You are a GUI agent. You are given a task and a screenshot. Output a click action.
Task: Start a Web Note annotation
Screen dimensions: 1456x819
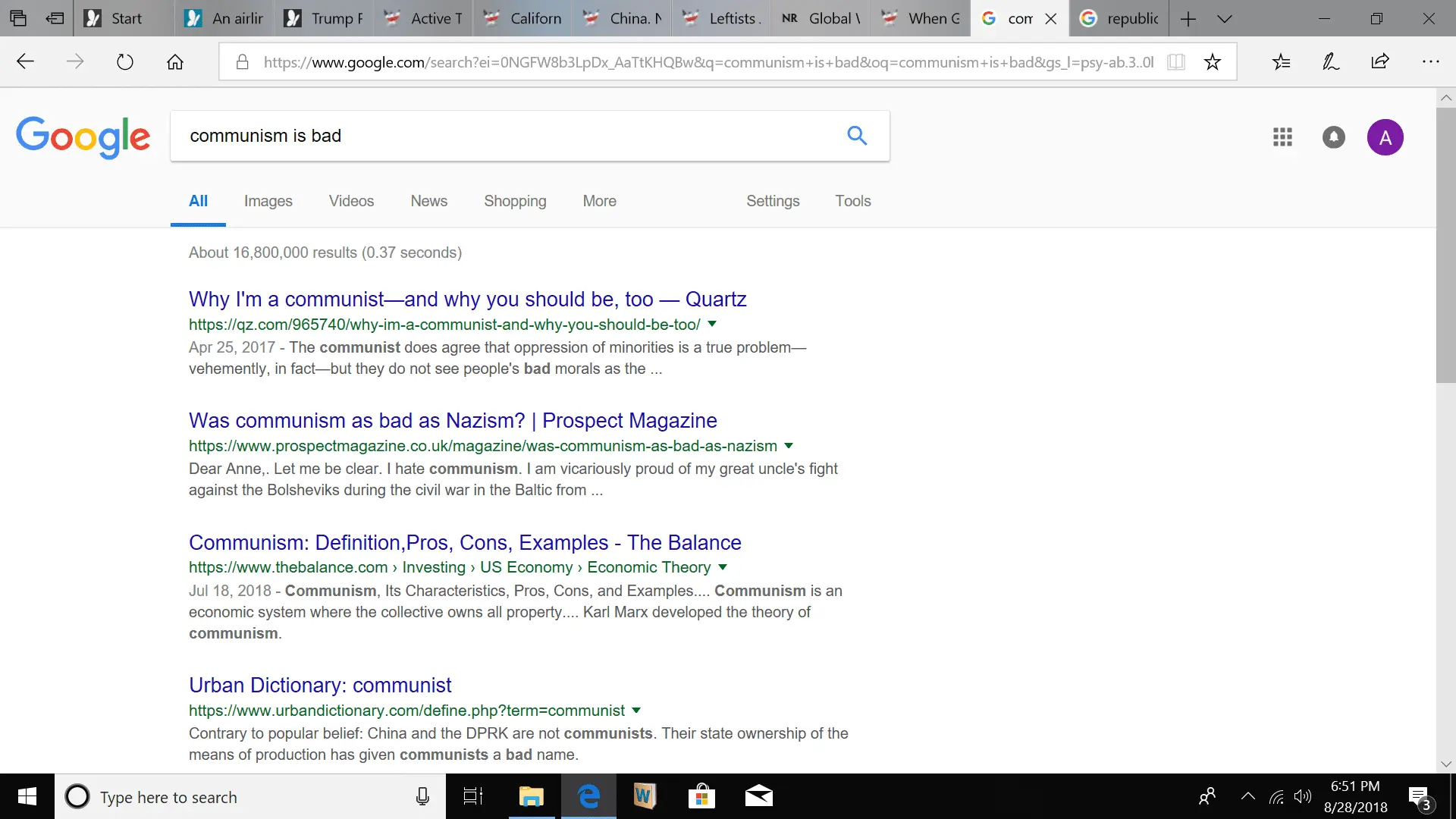(x=1331, y=61)
